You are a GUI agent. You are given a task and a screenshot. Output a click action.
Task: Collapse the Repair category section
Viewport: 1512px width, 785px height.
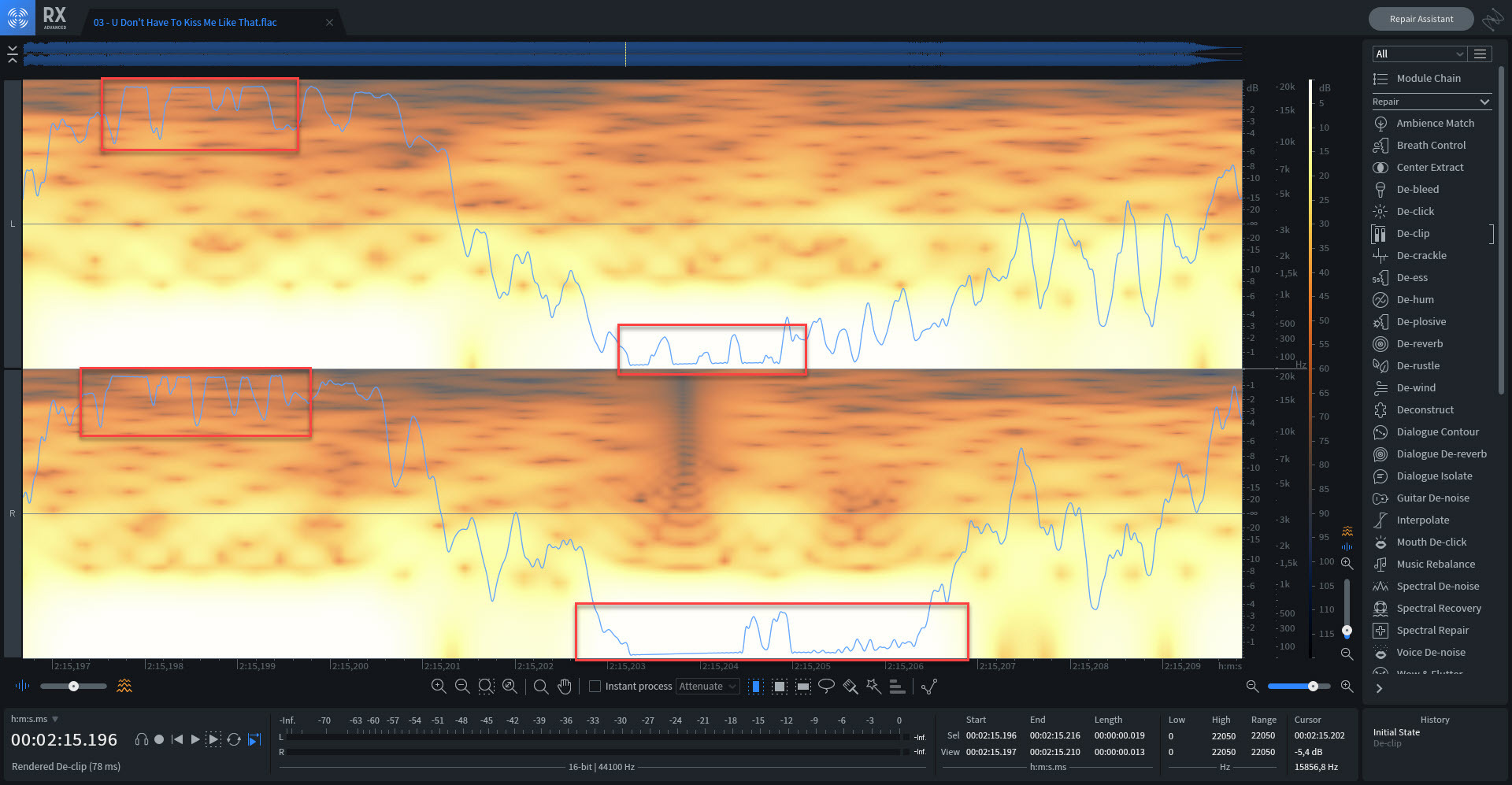pyautogui.click(x=1484, y=102)
